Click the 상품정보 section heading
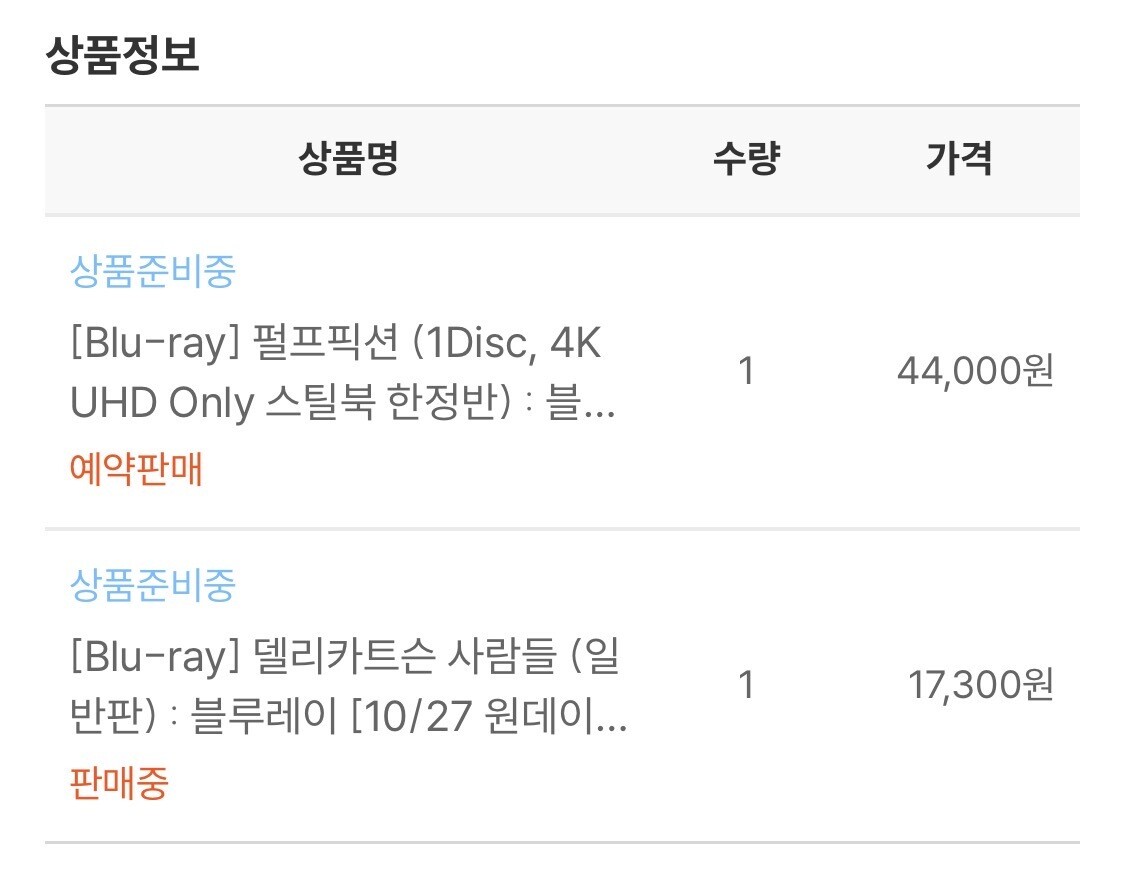 pos(122,56)
